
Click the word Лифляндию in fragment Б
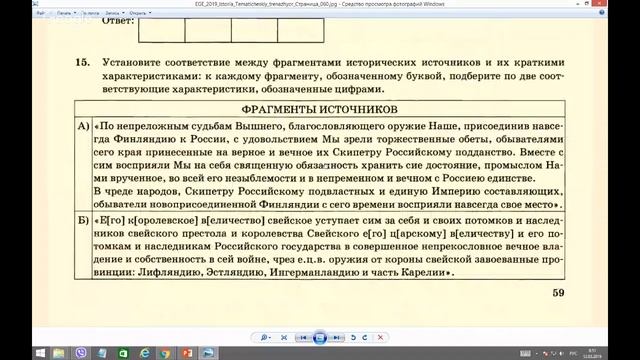170,272
